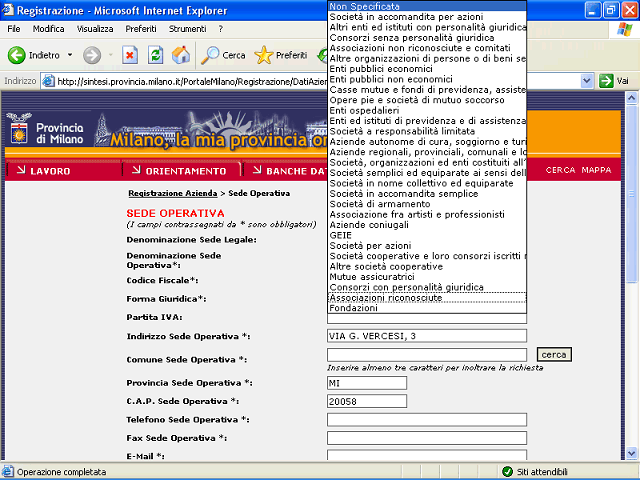Click the Telefono Sede Operativa input field
The image size is (640, 480).
coord(427,420)
